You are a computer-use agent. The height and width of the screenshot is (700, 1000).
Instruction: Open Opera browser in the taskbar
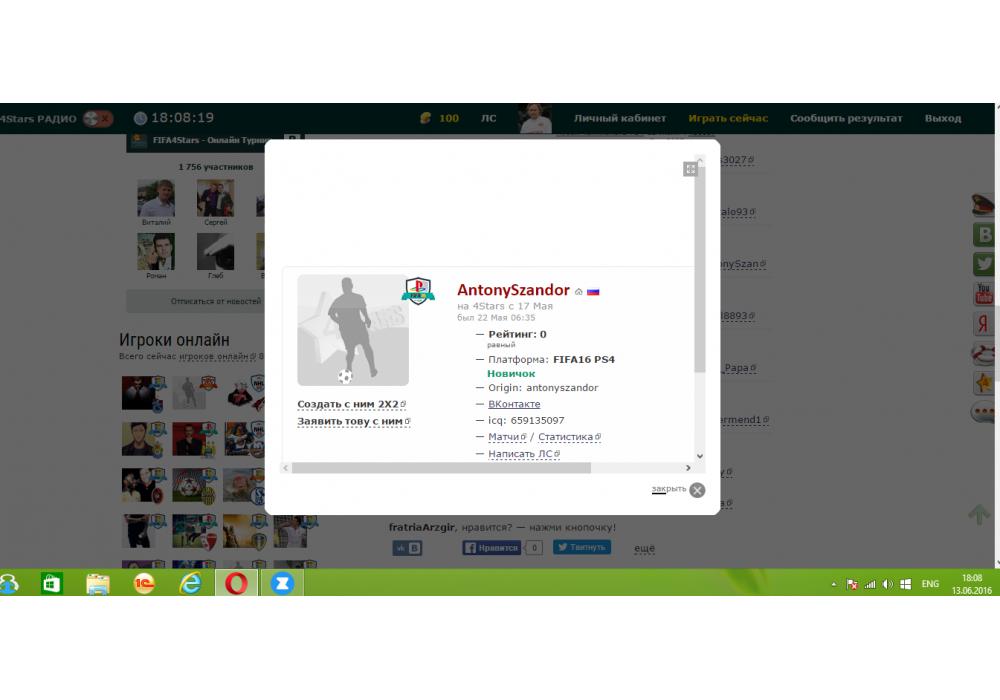tap(236, 583)
